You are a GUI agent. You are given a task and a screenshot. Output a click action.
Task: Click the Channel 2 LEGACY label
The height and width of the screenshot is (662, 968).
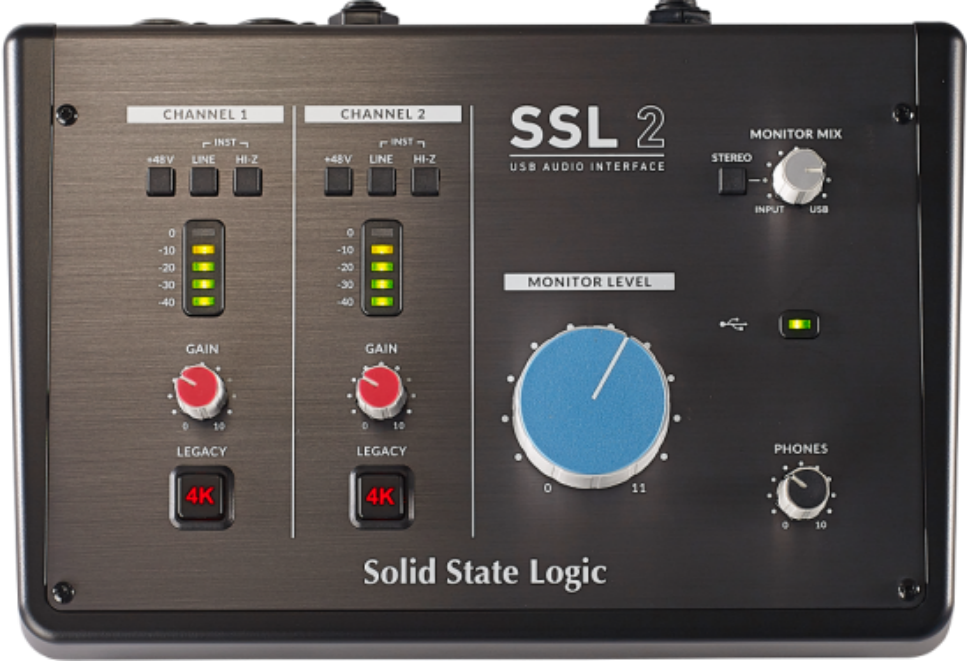click(381, 451)
